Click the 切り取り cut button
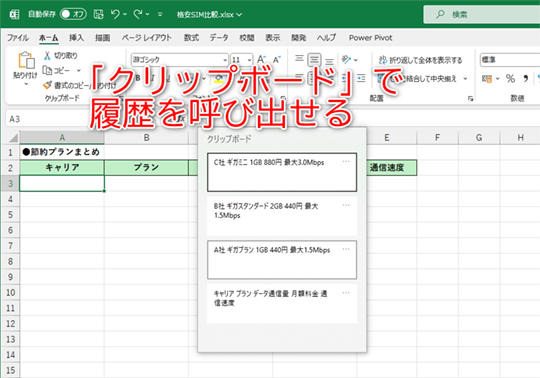 61,55
